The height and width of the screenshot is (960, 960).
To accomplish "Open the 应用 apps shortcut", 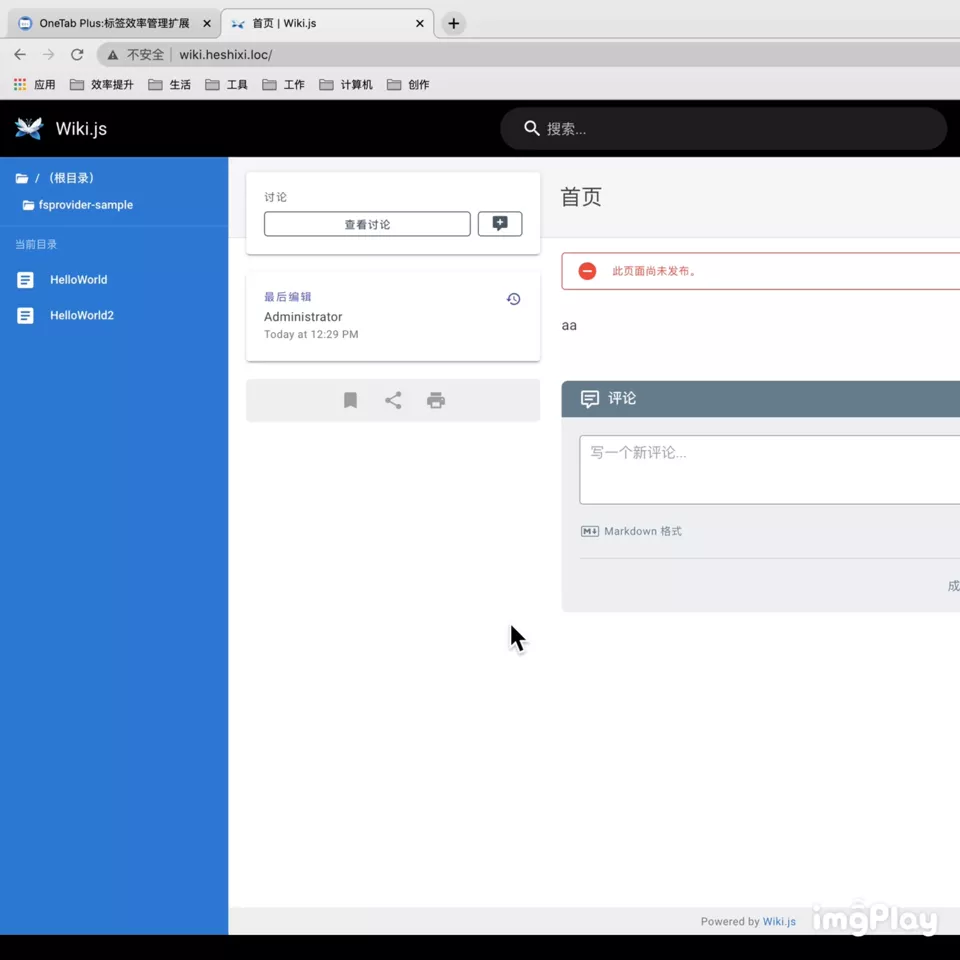I will 35,84.
